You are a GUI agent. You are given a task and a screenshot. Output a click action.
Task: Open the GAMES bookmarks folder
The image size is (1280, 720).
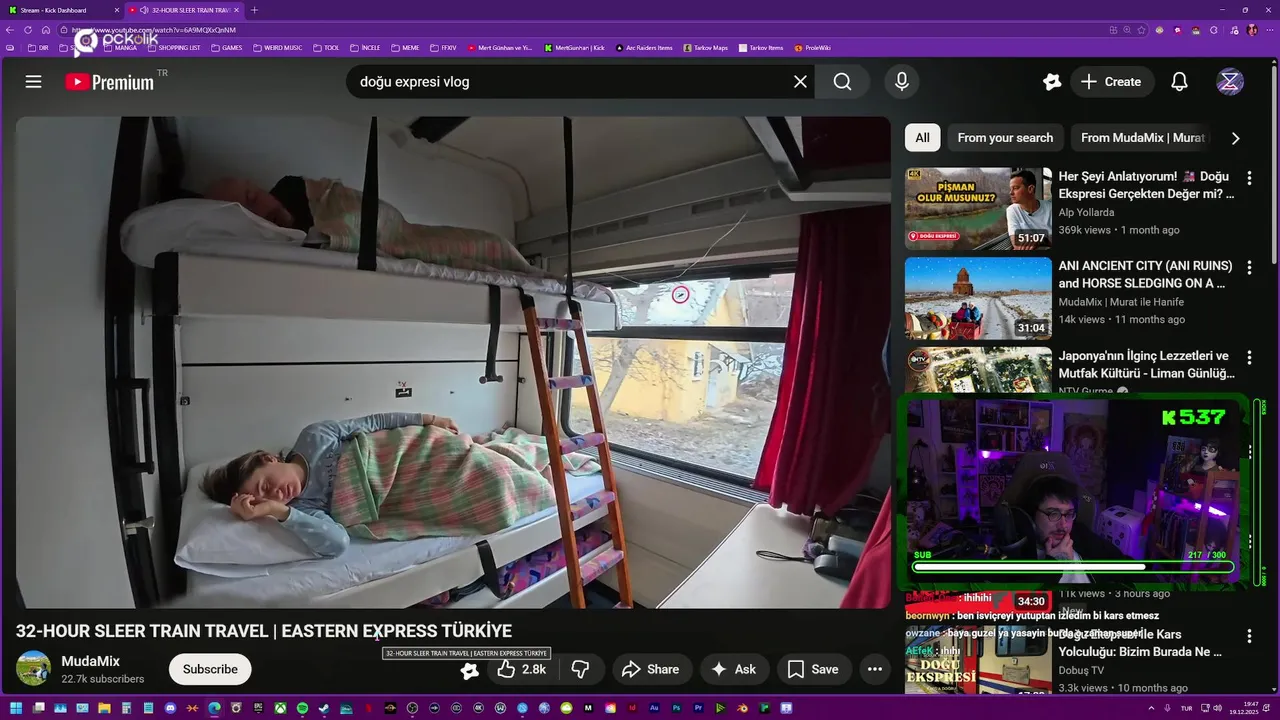[x=227, y=48]
